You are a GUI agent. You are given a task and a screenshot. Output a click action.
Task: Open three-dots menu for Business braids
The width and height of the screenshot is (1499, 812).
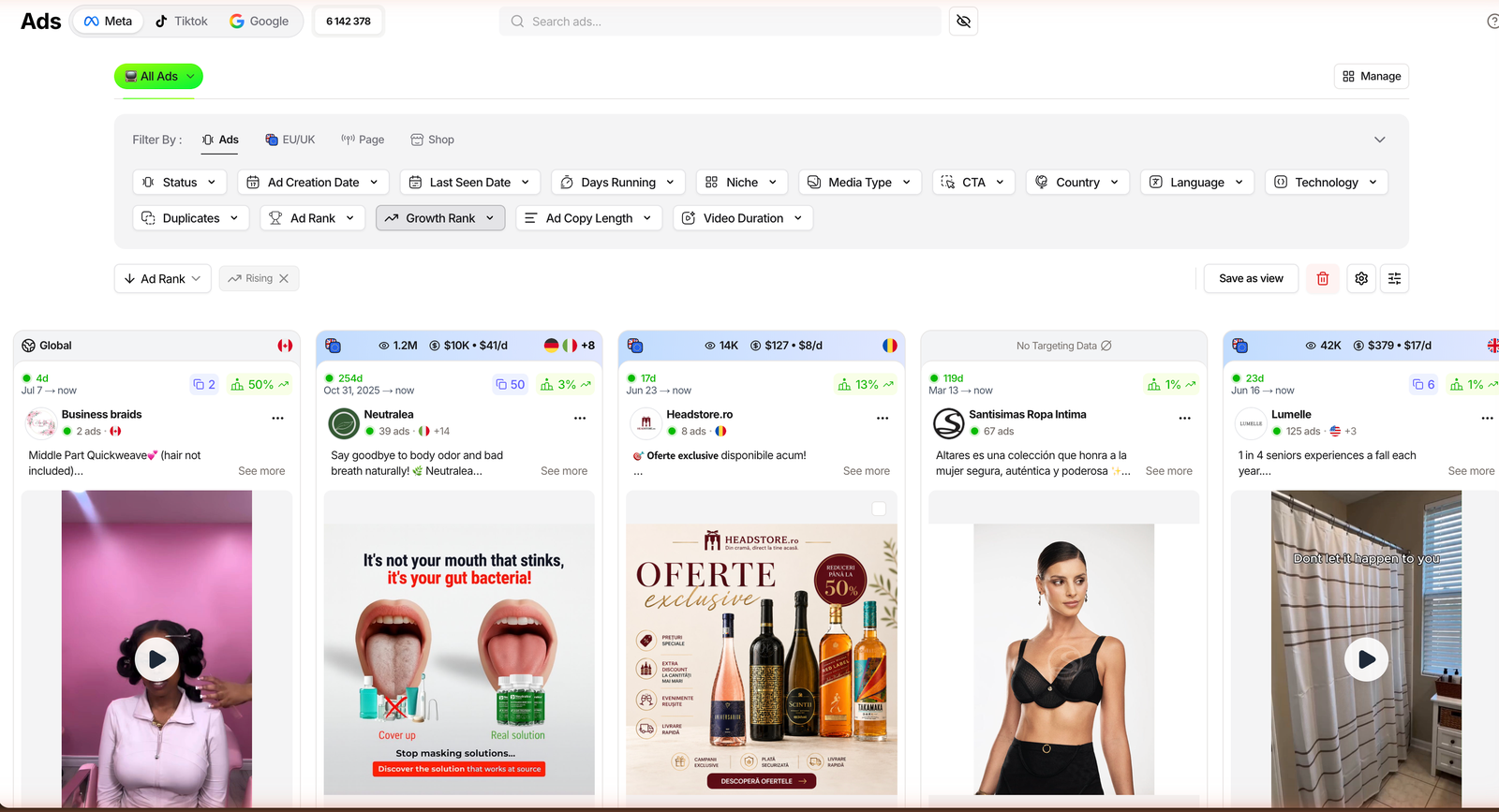(x=277, y=418)
